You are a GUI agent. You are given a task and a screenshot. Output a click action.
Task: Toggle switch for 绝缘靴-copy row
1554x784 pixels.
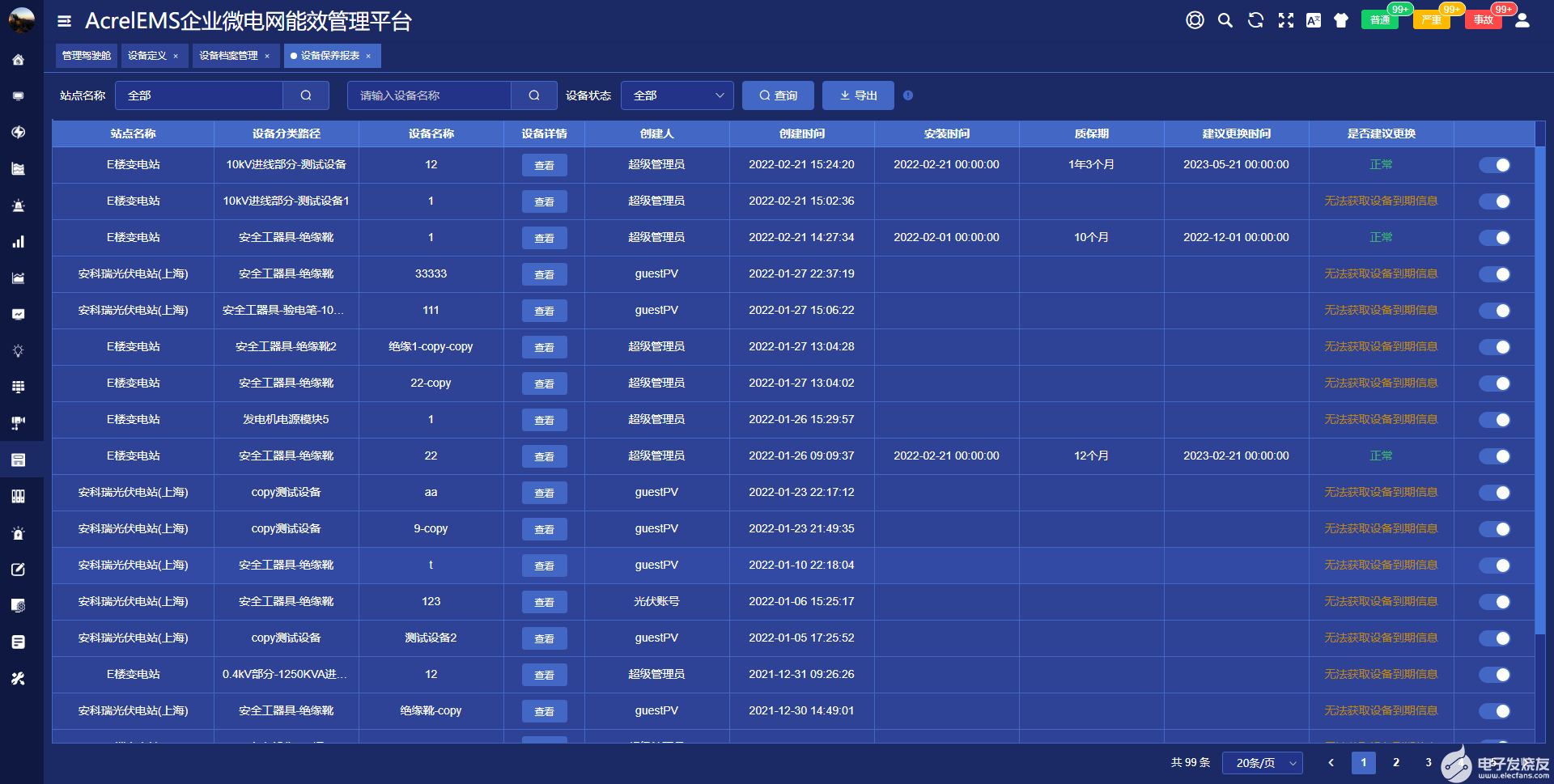point(1494,711)
